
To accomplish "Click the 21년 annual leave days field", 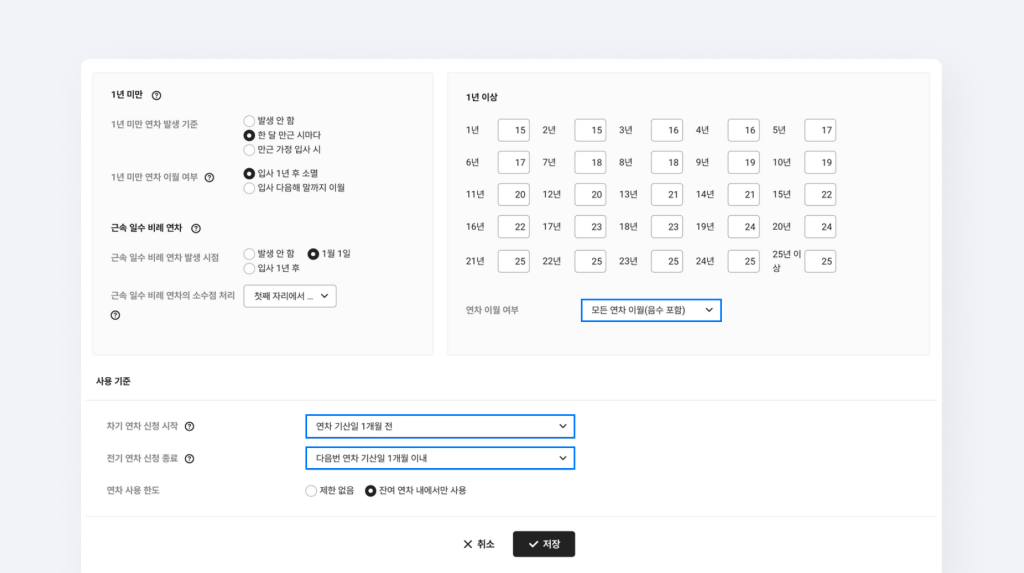I will point(513,261).
